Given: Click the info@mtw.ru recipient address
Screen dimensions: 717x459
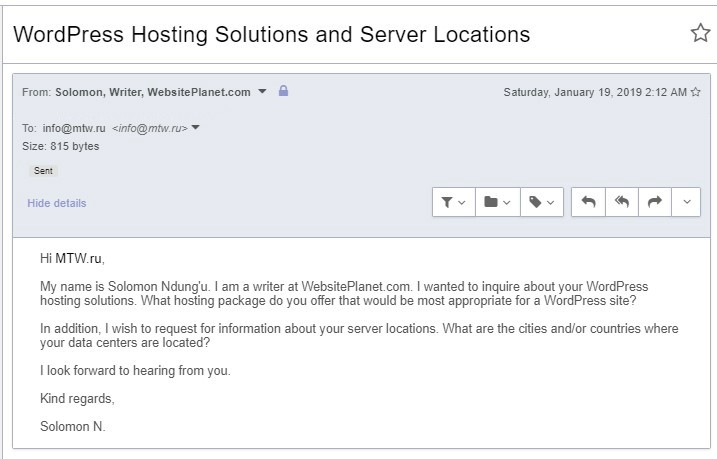Looking at the screenshot, I should (74, 128).
